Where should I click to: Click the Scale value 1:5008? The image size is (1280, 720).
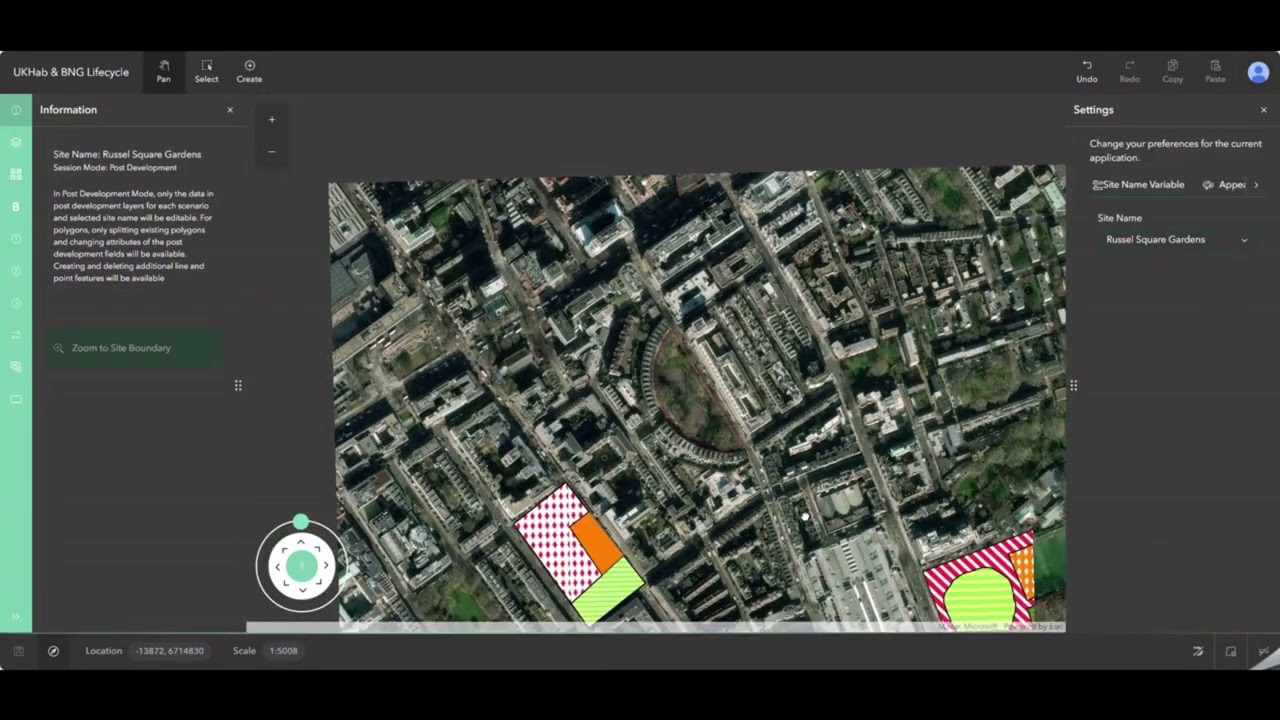click(x=284, y=651)
